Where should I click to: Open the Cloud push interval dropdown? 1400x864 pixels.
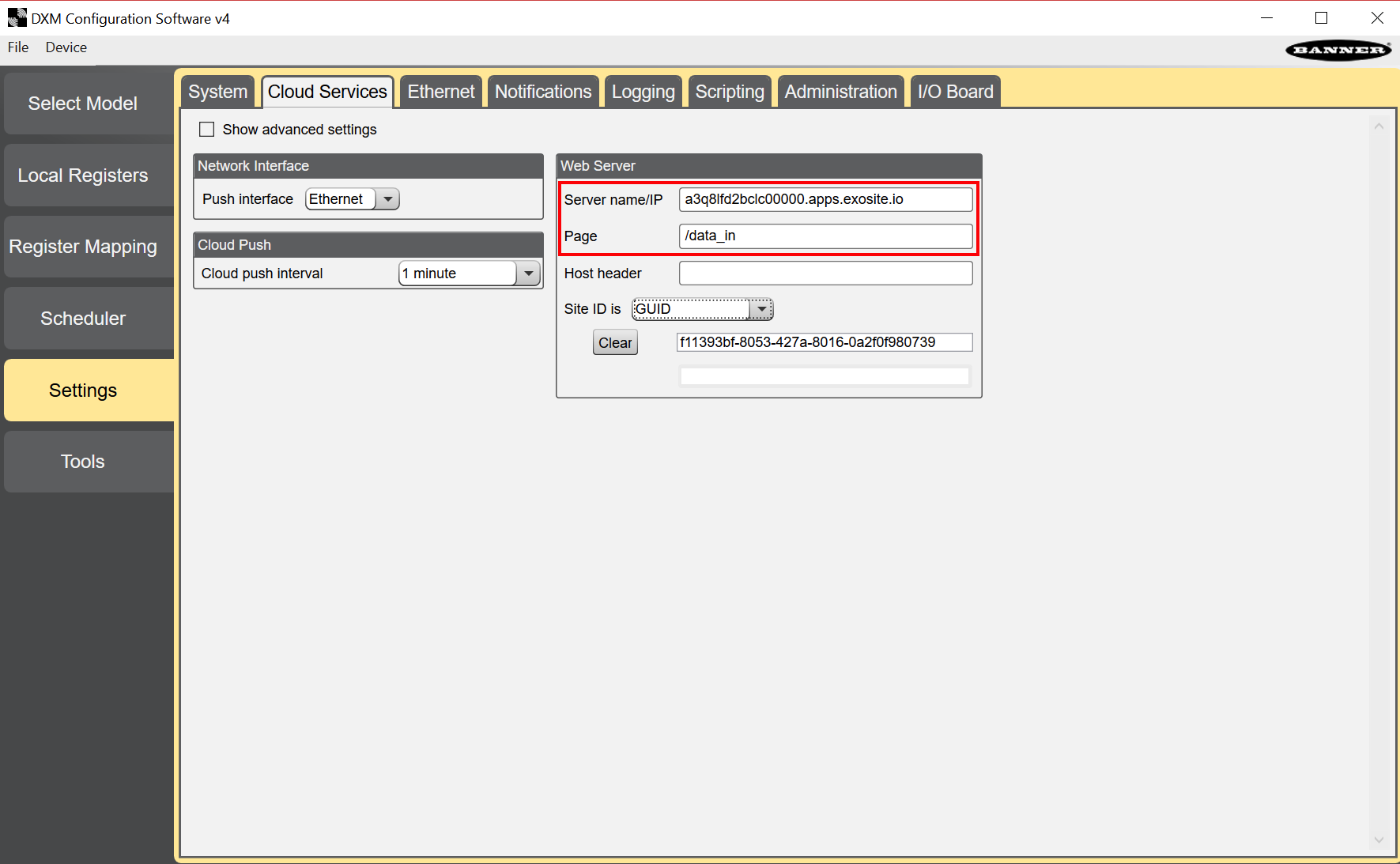pyautogui.click(x=470, y=274)
